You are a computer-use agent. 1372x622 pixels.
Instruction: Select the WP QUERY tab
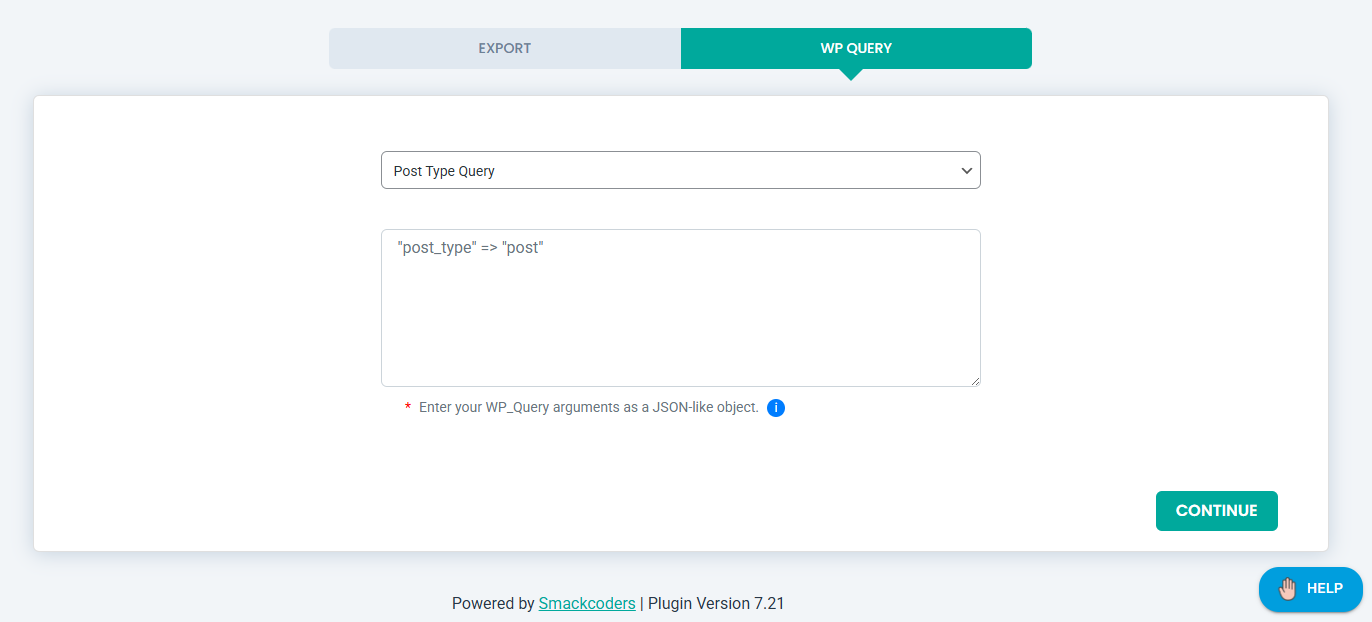(x=856, y=48)
